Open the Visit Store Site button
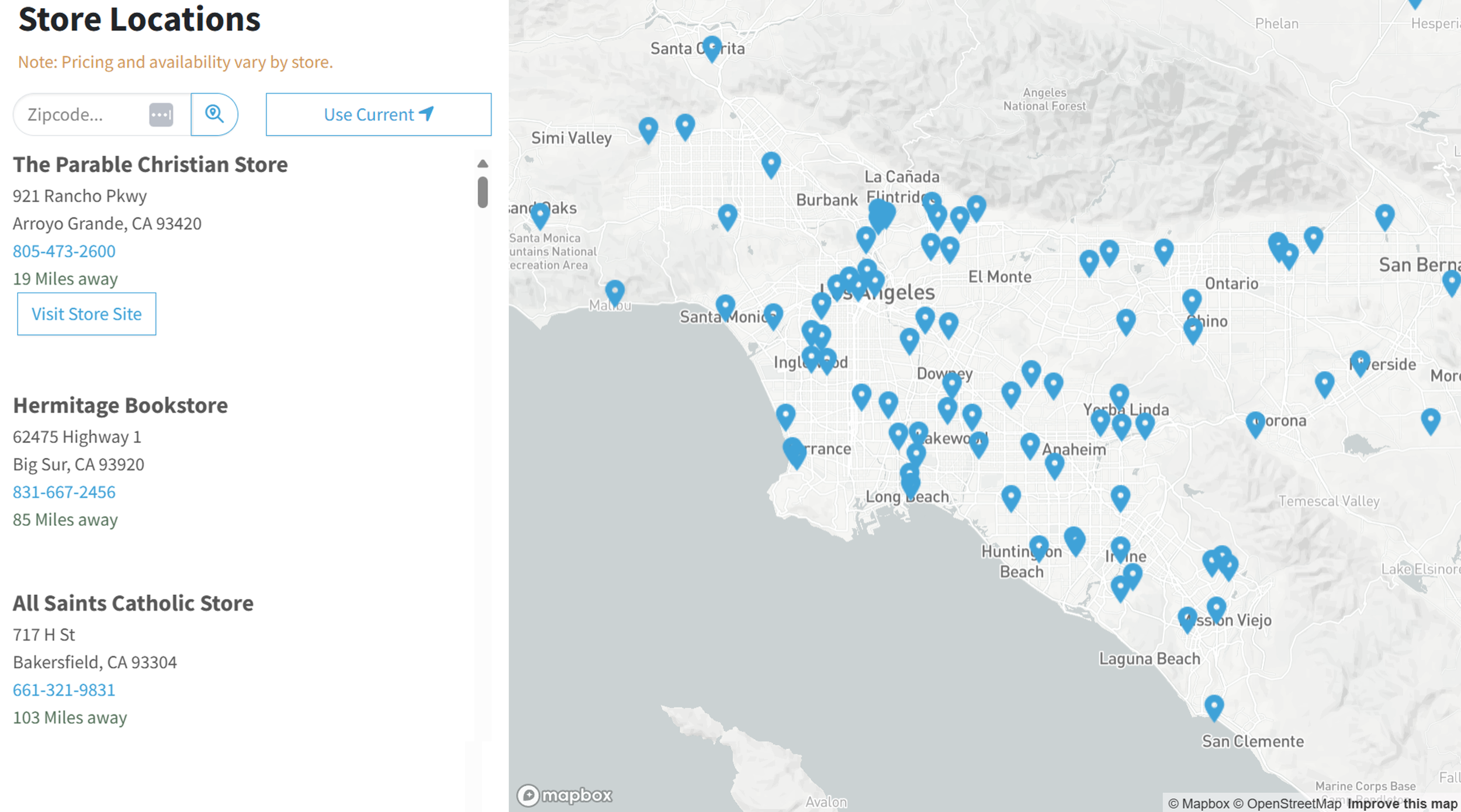The width and height of the screenshot is (1461, 812). pyautogui.click(x=86, y=314)
